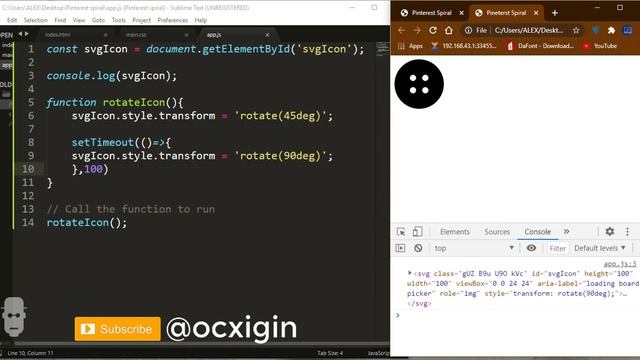Open the DevTools three-dot menu
Viewport: 640px width, 360px height.
click(x=627, y=231)
